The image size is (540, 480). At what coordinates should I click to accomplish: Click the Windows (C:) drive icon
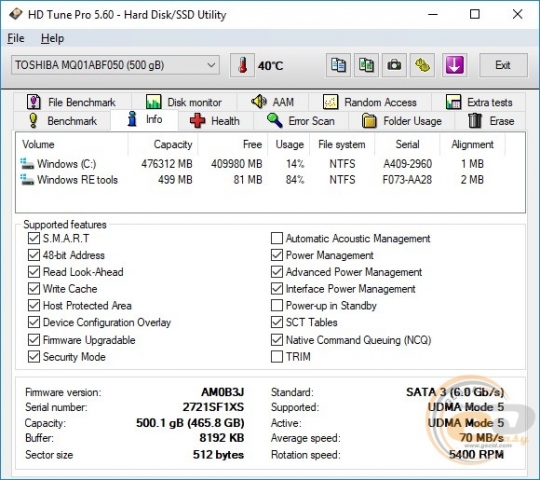click(x=27, y=164)
